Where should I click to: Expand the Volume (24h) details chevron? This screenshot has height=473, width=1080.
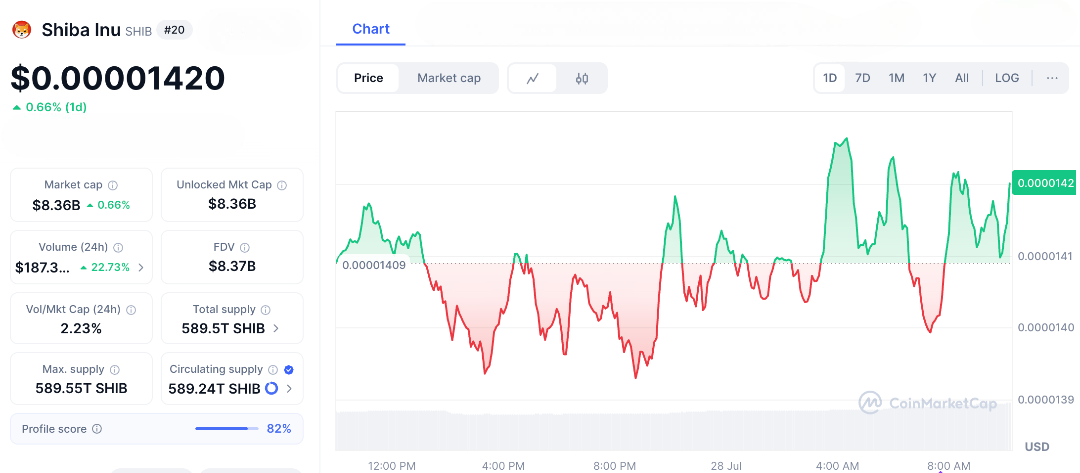(141, 267)
